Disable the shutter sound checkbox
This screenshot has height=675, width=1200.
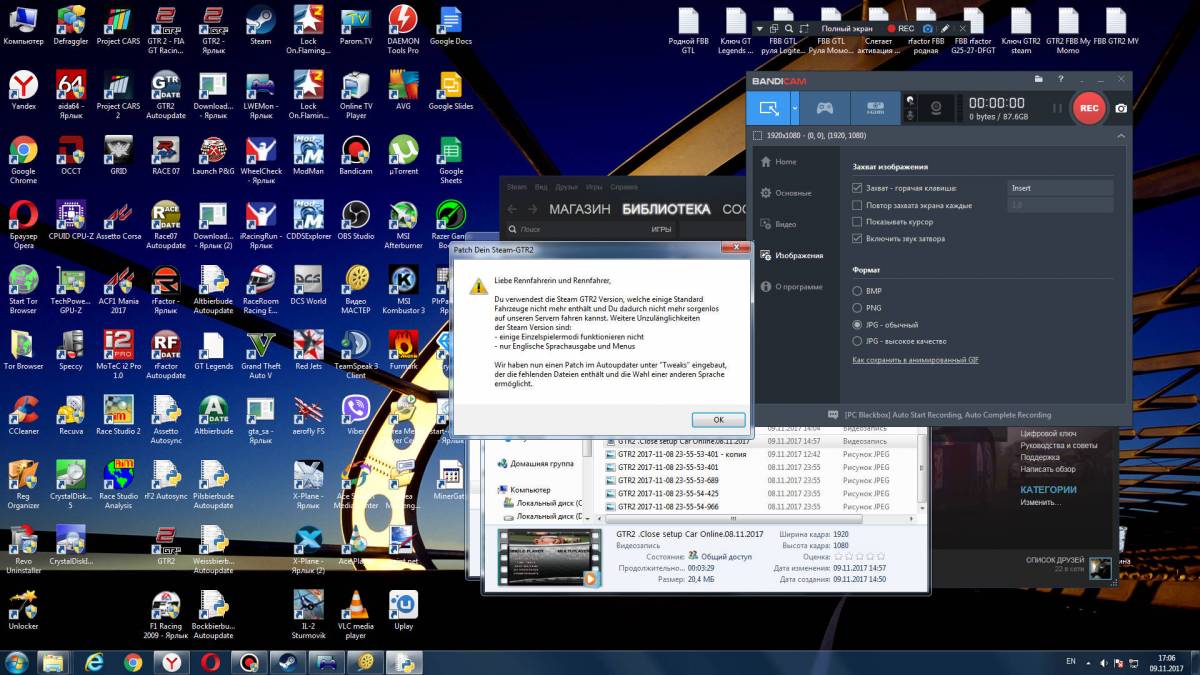coord(857,238)
